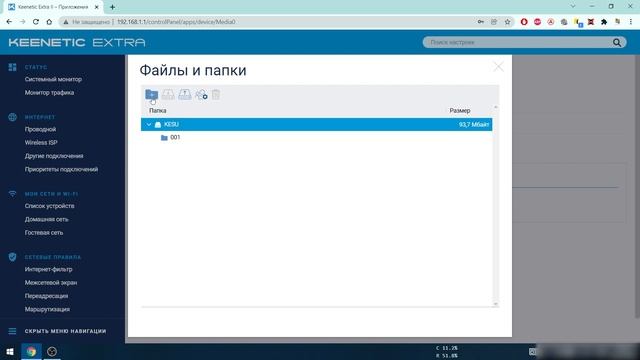This screenshot has height=360, width=640.
Task: Select the Keenetic Extra browser tab
Action: coord(54,7)
